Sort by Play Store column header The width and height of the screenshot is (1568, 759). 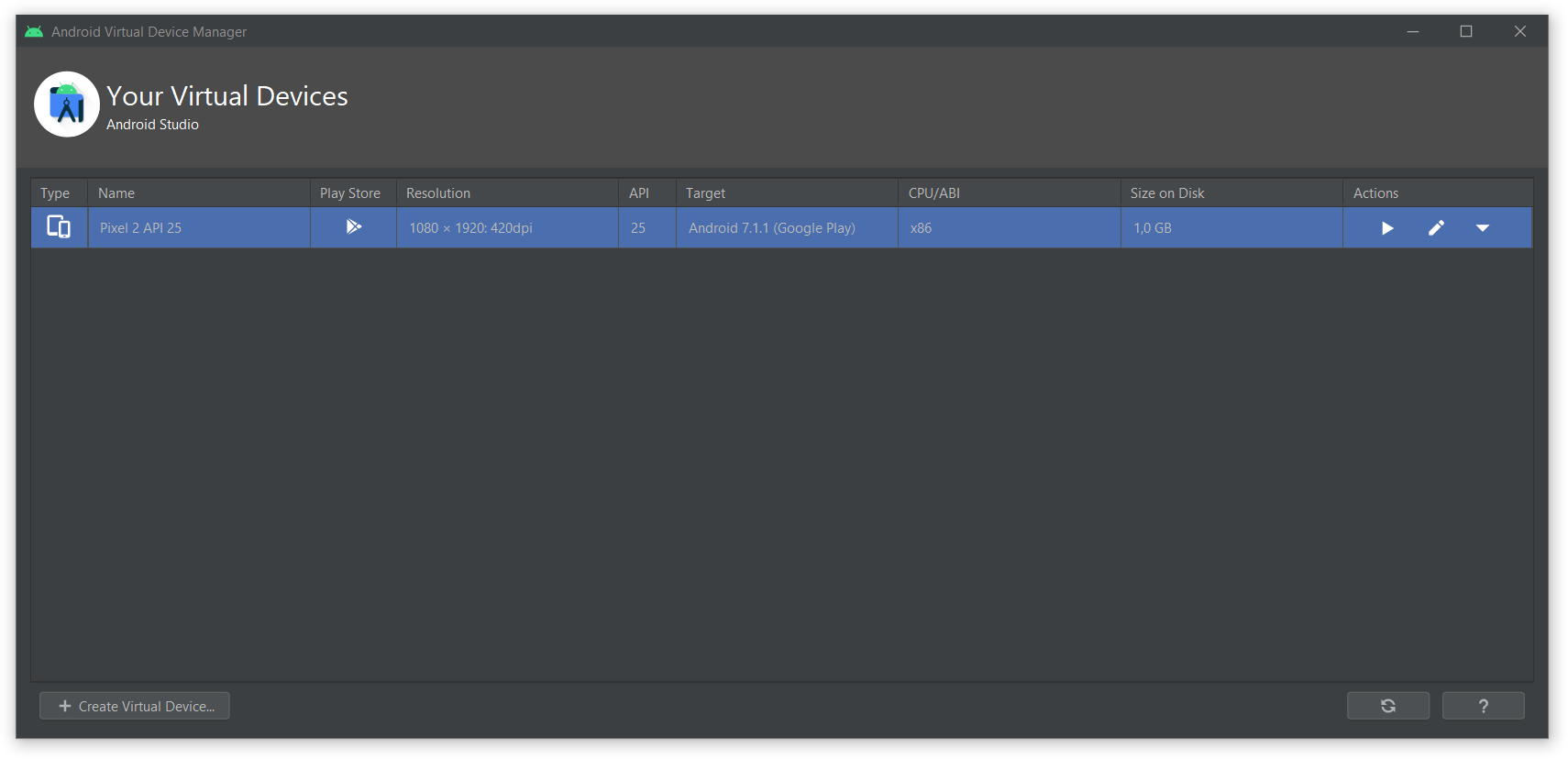[x=353, y=193]
